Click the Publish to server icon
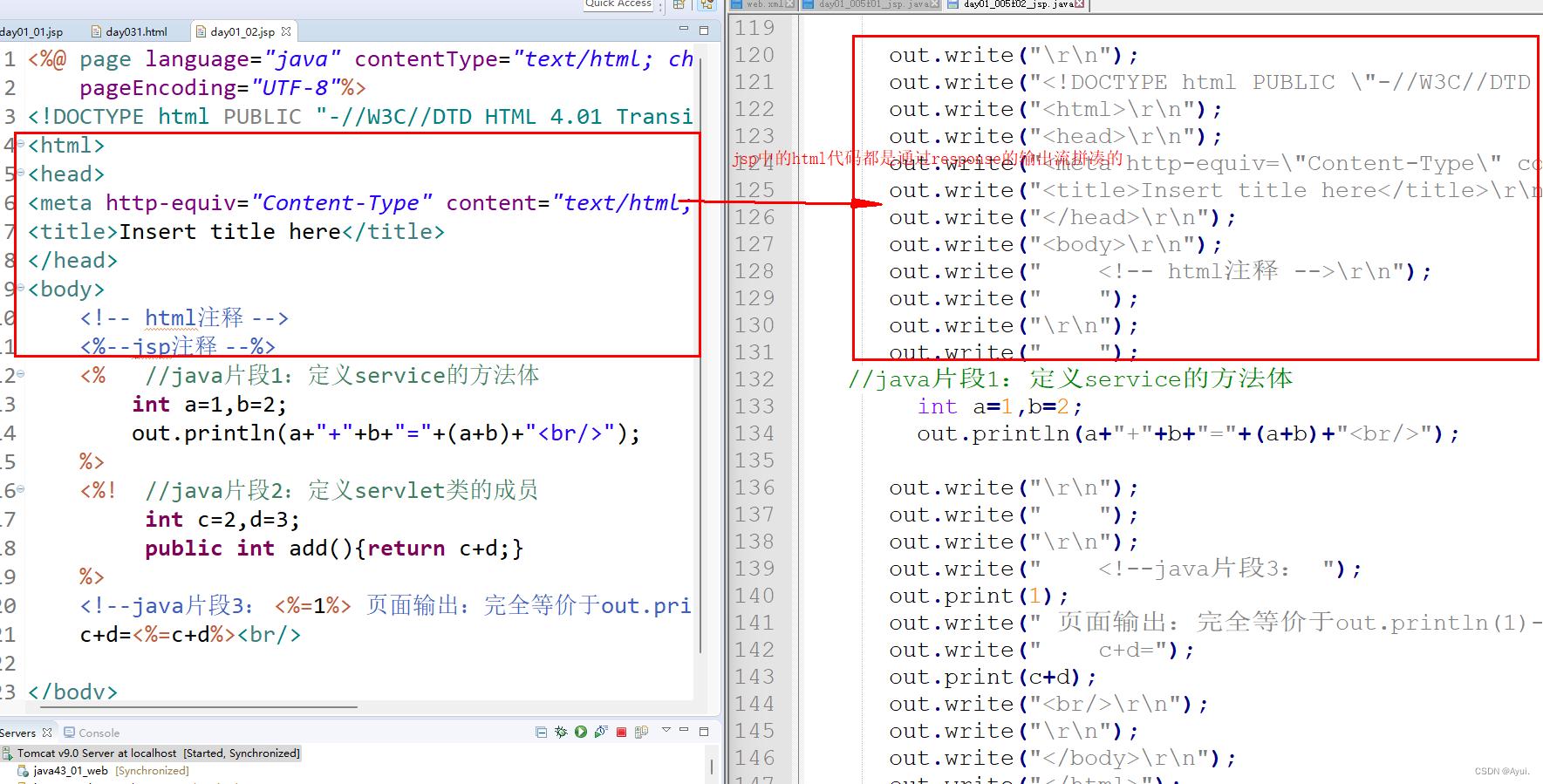This screenshot has width=1543, height=784. pyautogui.click(x=641, y=732)
